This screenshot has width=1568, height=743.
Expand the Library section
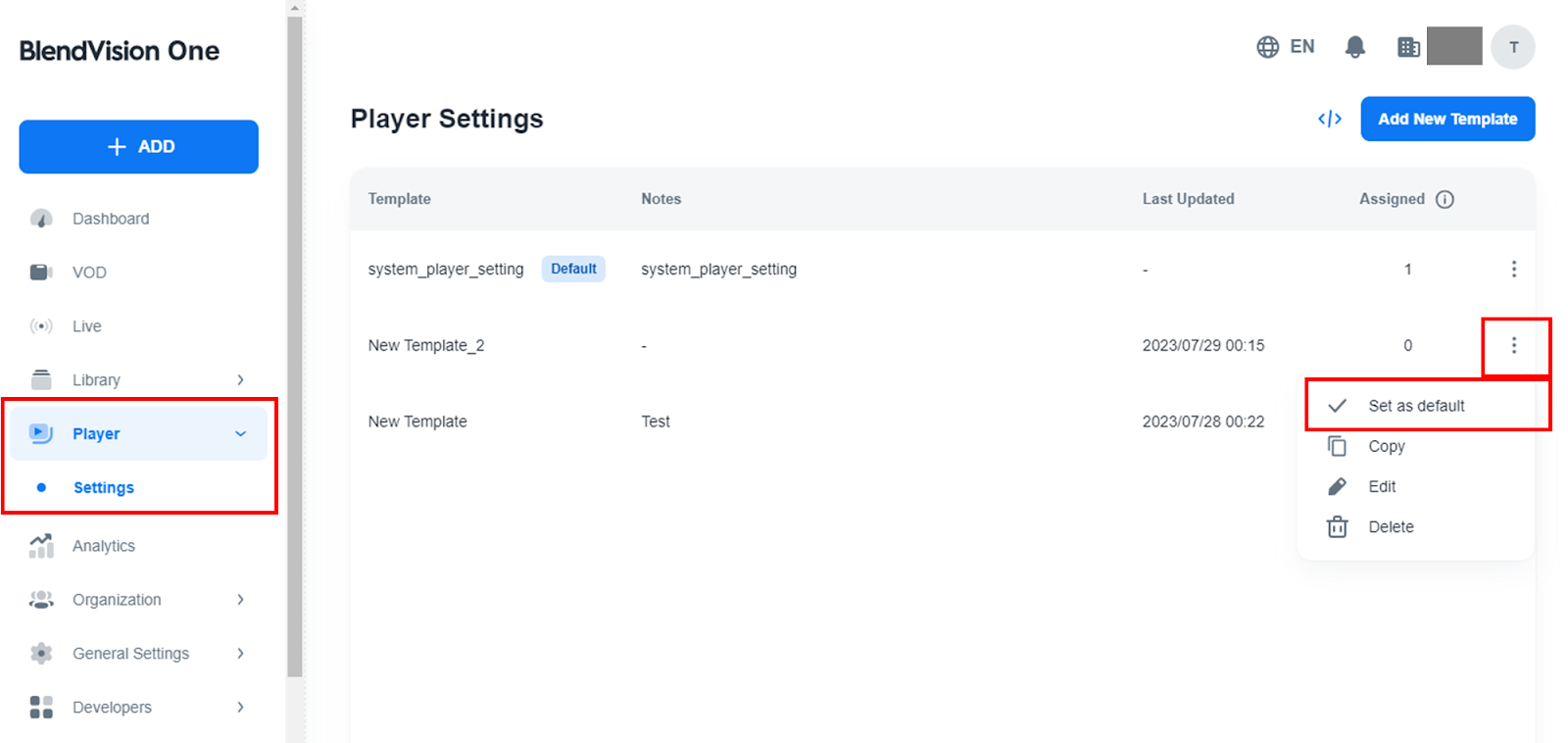[x=240, y=380]
